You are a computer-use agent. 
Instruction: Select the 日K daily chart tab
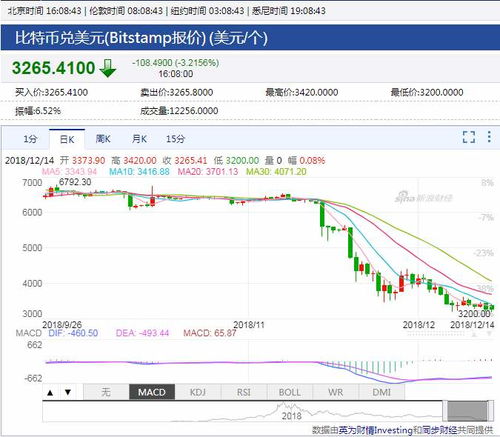(x=67, y=139)
